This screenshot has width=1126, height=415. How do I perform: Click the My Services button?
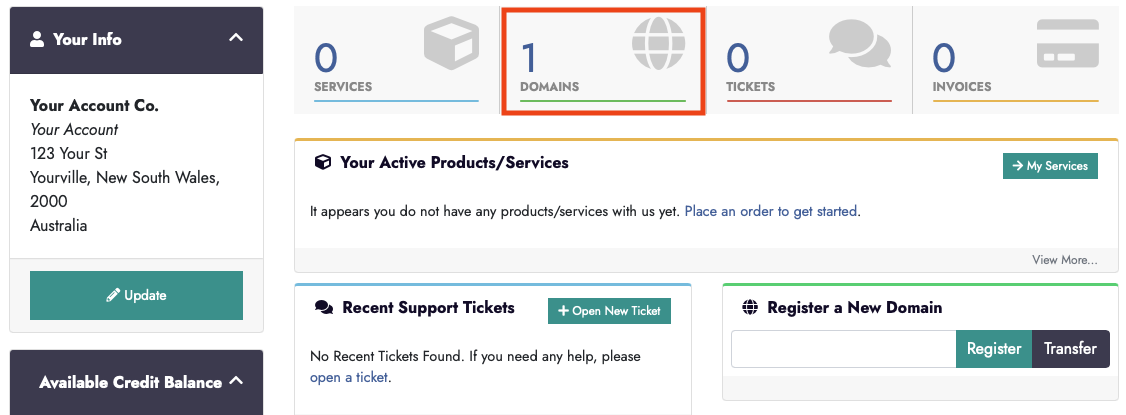[1050, 166]
